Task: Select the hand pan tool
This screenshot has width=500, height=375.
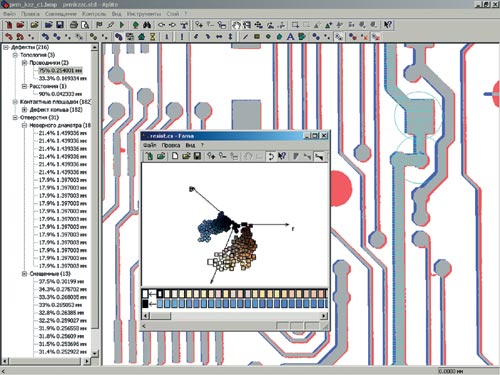Action: (x=236, y=25)
